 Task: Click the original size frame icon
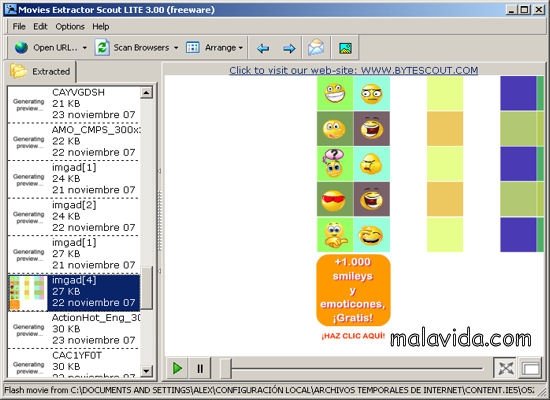(531, 368)
